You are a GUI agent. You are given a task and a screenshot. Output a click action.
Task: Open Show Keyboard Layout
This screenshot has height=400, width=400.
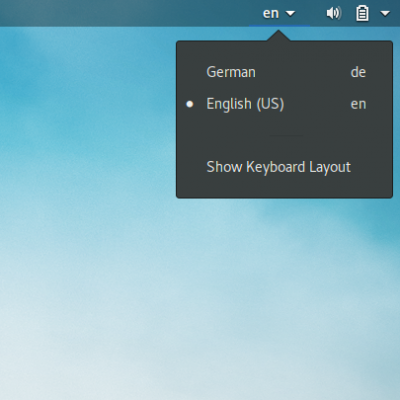284,167
